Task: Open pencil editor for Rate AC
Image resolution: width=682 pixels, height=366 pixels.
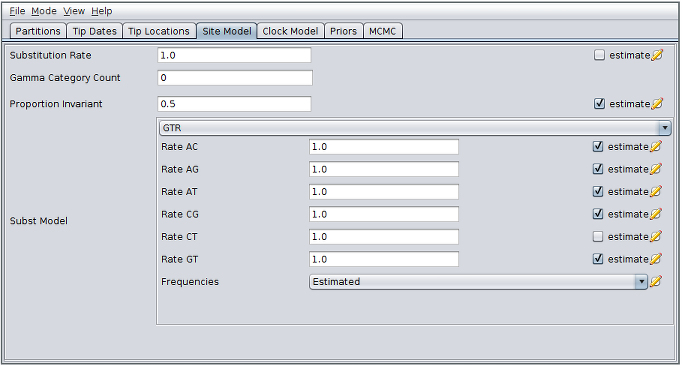Action: pyautogui.click(x=655, y=147)
